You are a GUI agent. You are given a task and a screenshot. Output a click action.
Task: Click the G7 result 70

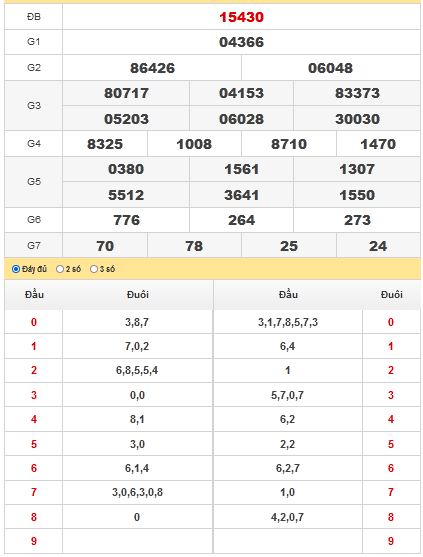[105, 246]
